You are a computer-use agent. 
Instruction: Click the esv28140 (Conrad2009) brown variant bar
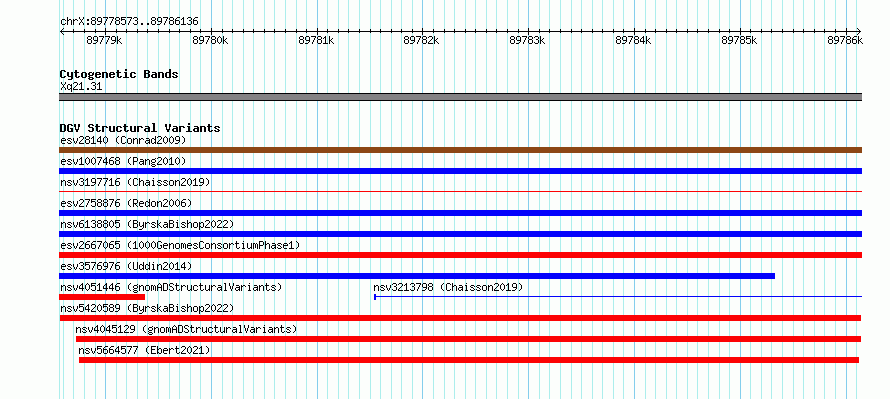[460, 150]
